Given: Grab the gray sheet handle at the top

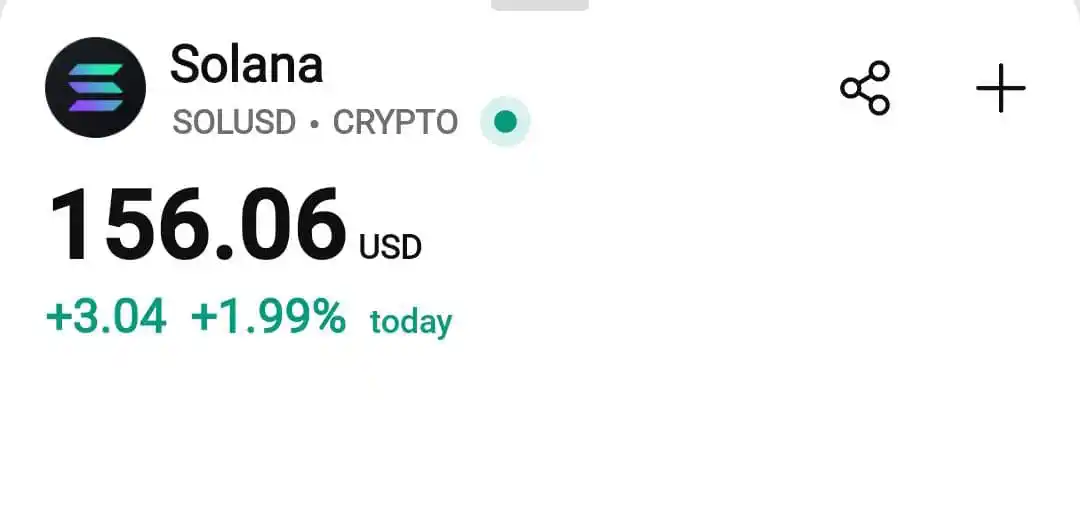Looking at the screenshot, I should [x=540, y=5].
